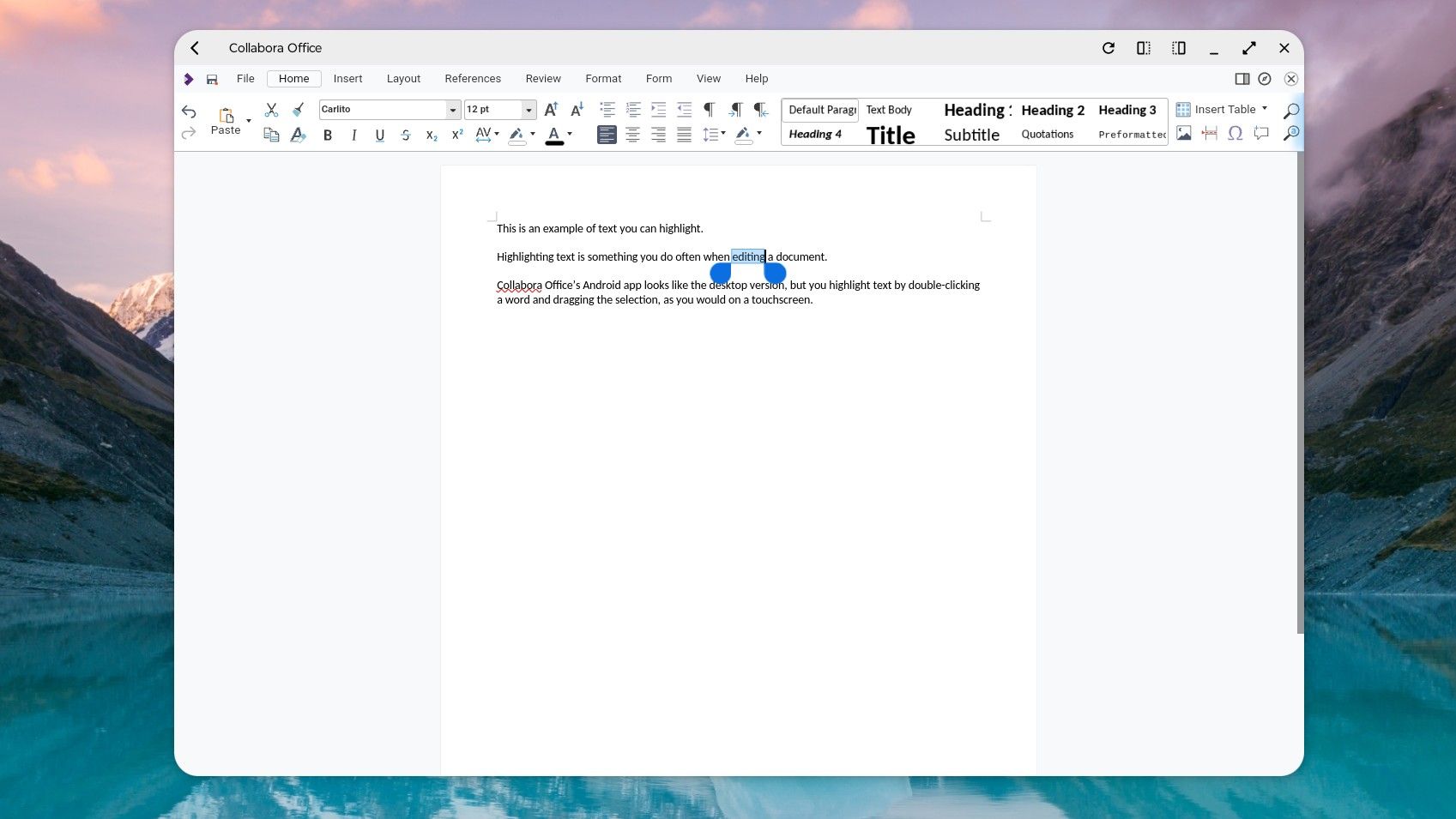Click the Insert Image icon

[x=1184, y=134]
